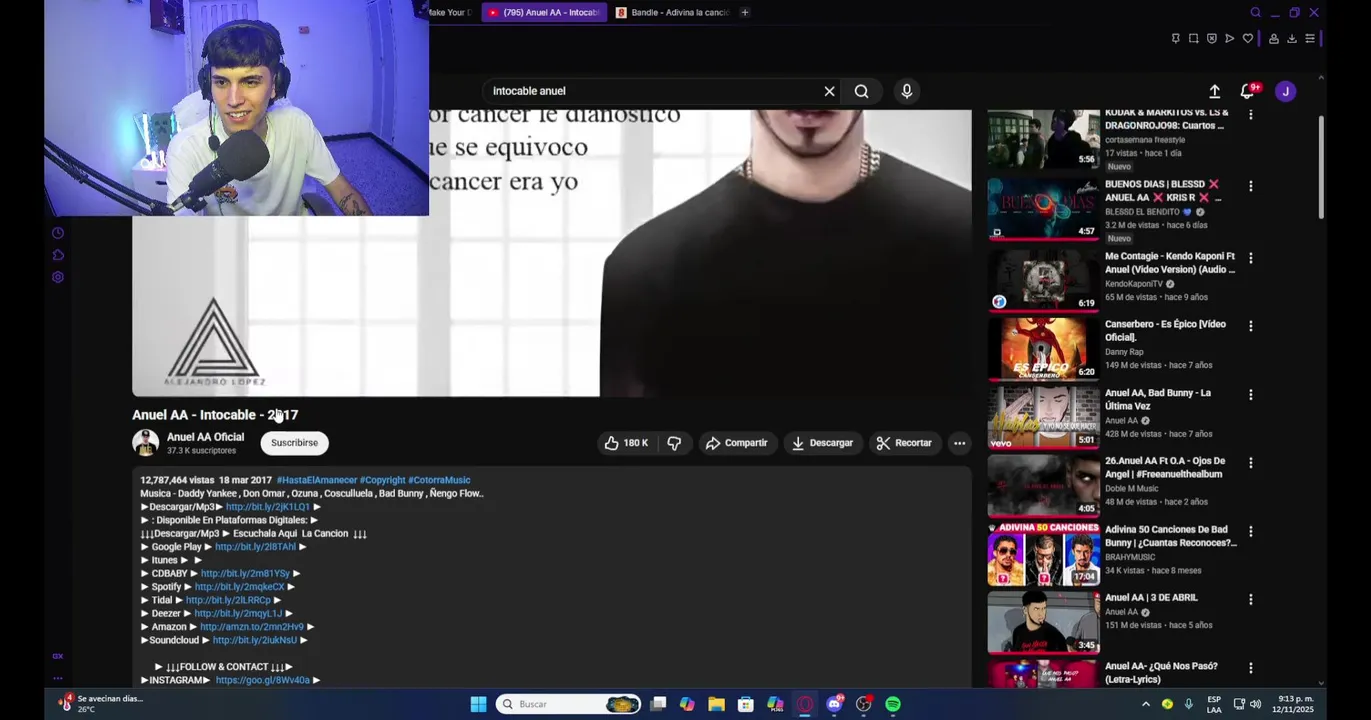The width and height of the screenshot is (1371, 720).
Task: Open Opera sidebar settings gear icon
Action: (x=58, y=277)
